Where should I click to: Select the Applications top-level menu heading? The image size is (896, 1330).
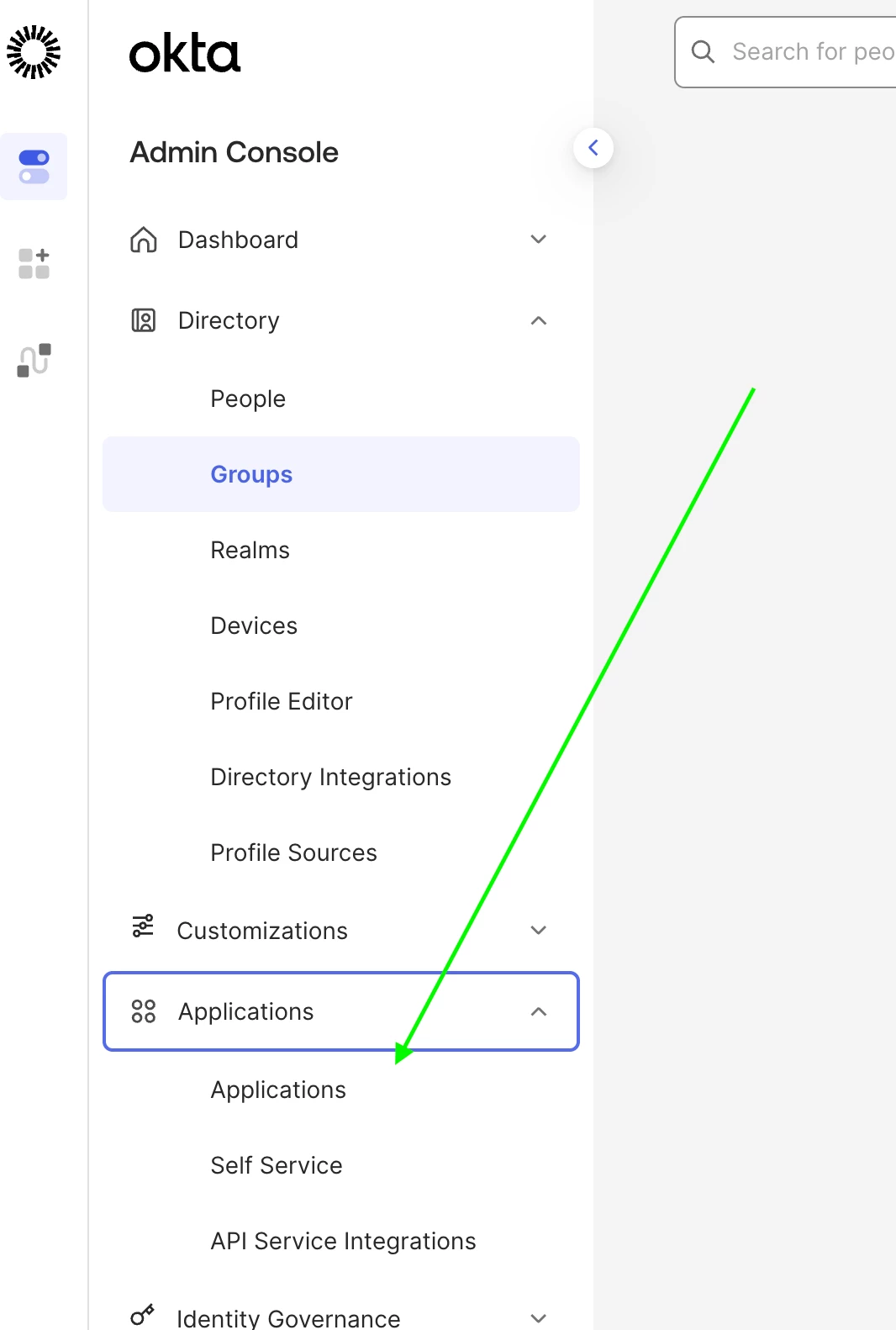pos(341,1011)
